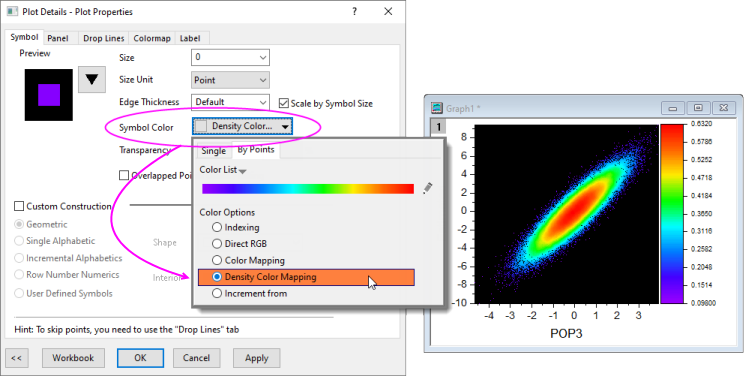Viewport: 752px width, 376px height.
Task: Click the density scatter plot in Graph1
Action: [x=566, y=214]
